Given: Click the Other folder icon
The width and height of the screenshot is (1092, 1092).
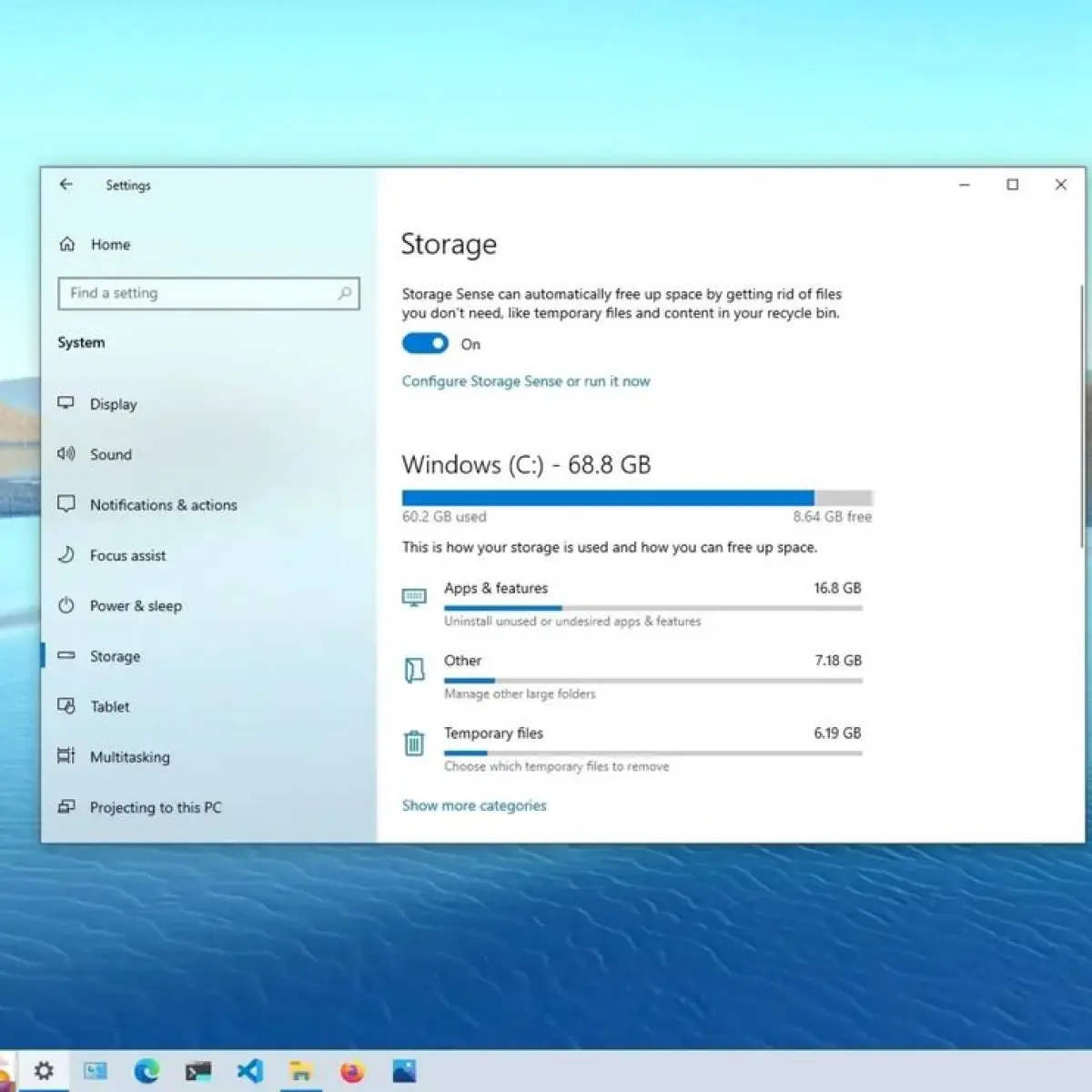Looking at the screenshot, I should 414,670.
